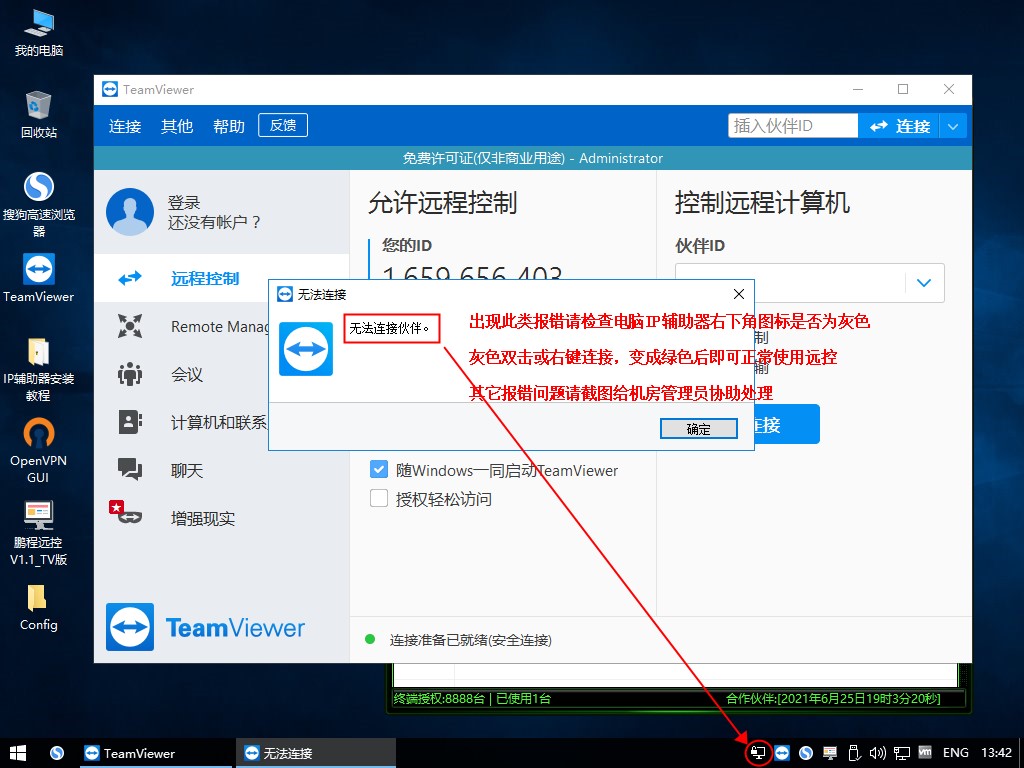Click the 插入伙伴ID input field
The image size is (1024, 768).
pyautogui.click(x=793, y=125)
